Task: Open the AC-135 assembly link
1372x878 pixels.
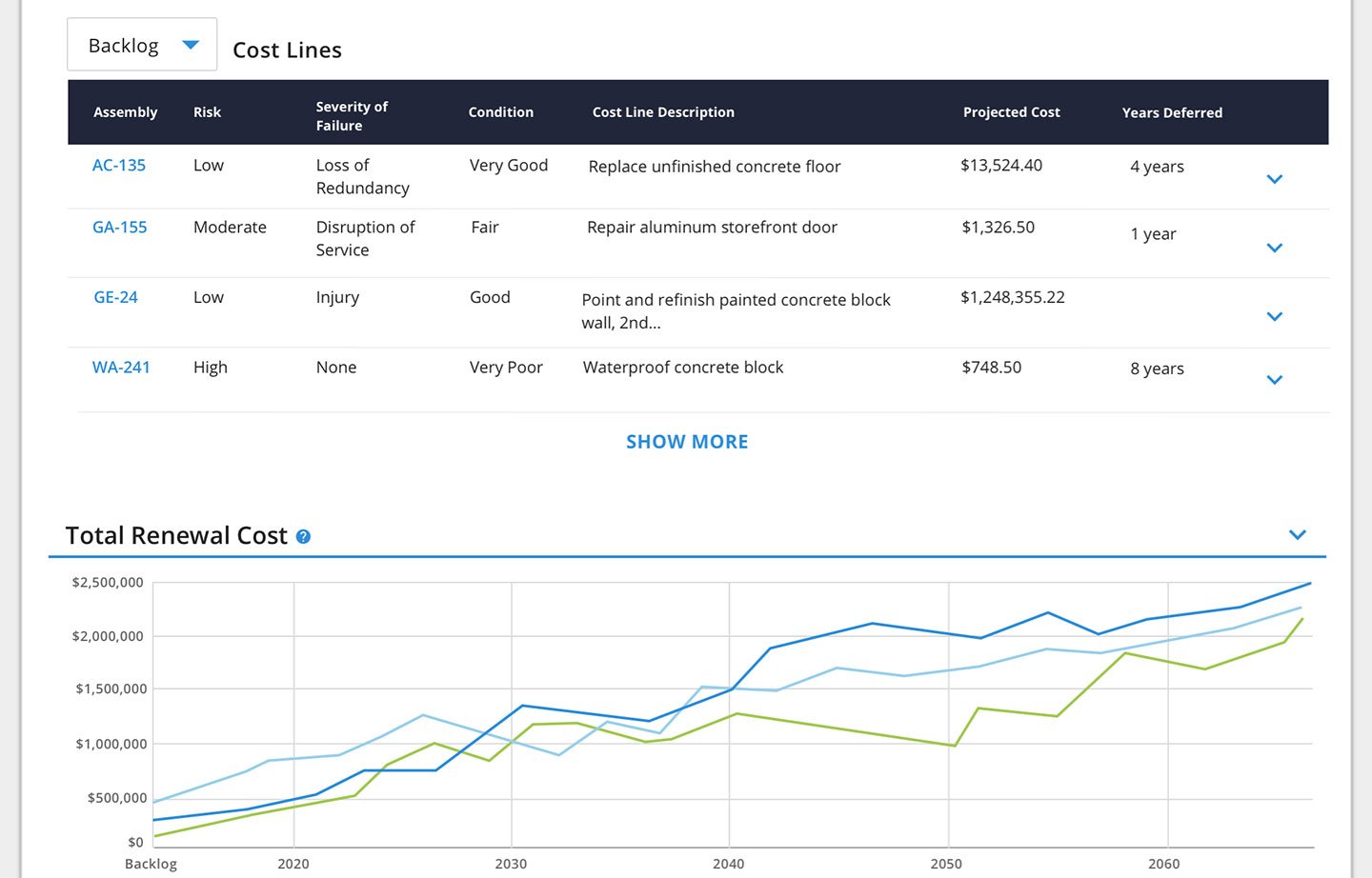Action: click(119, 166)
